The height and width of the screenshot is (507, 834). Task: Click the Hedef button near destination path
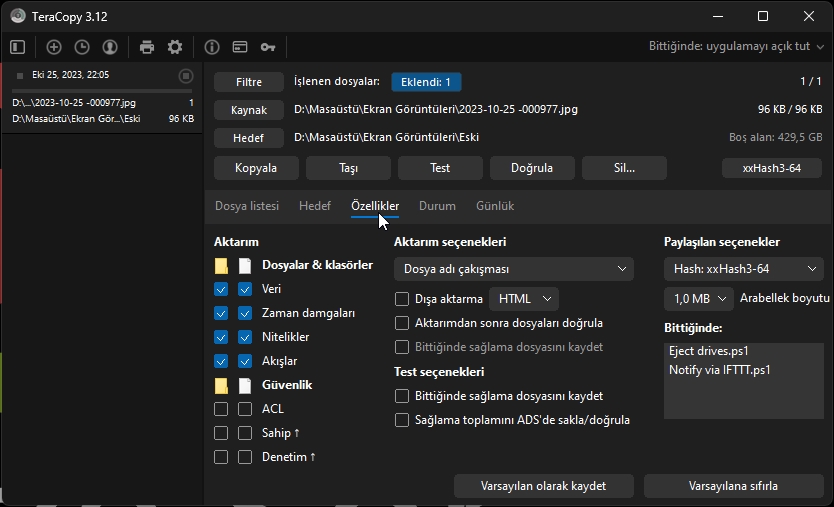pos(249,138)
